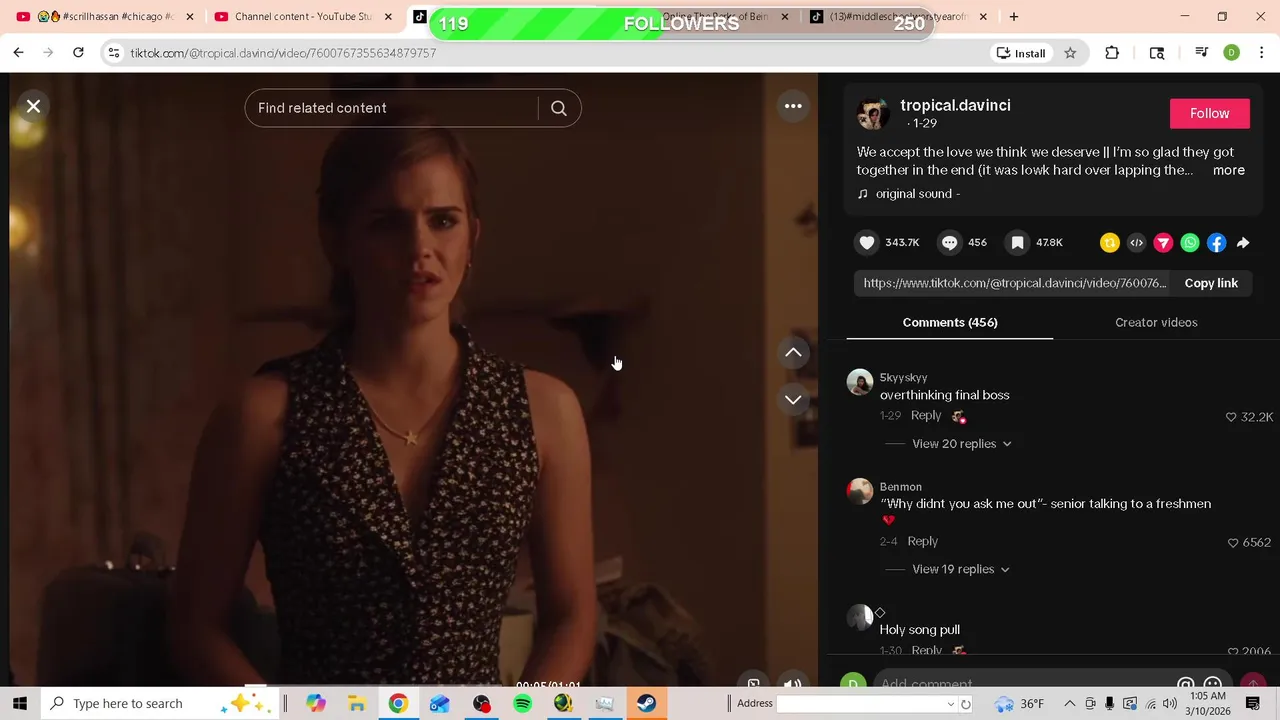Reply to Skyyskyy's comment

pos(926,415)
